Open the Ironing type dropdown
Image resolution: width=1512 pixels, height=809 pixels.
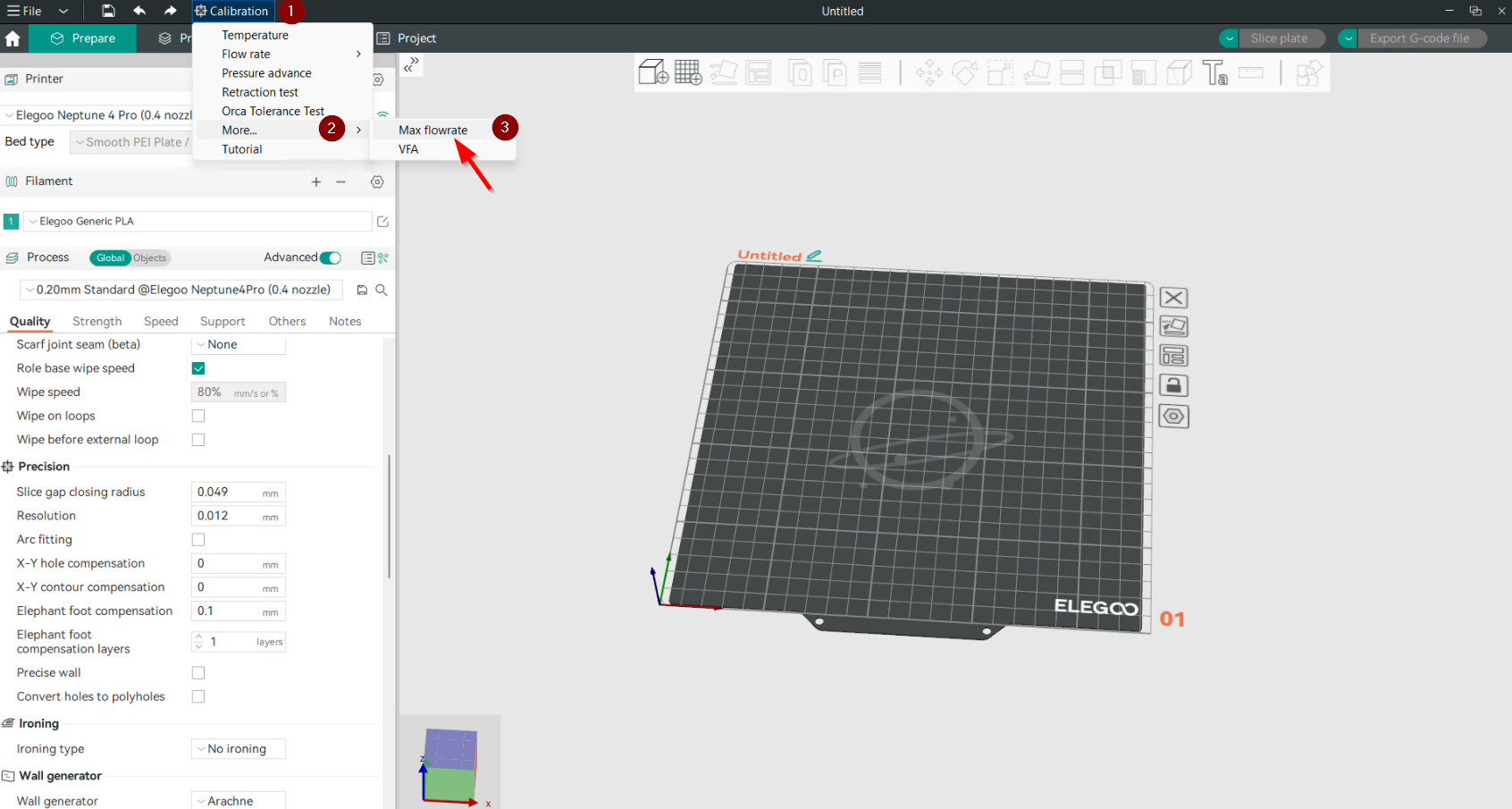click(239, 749)
